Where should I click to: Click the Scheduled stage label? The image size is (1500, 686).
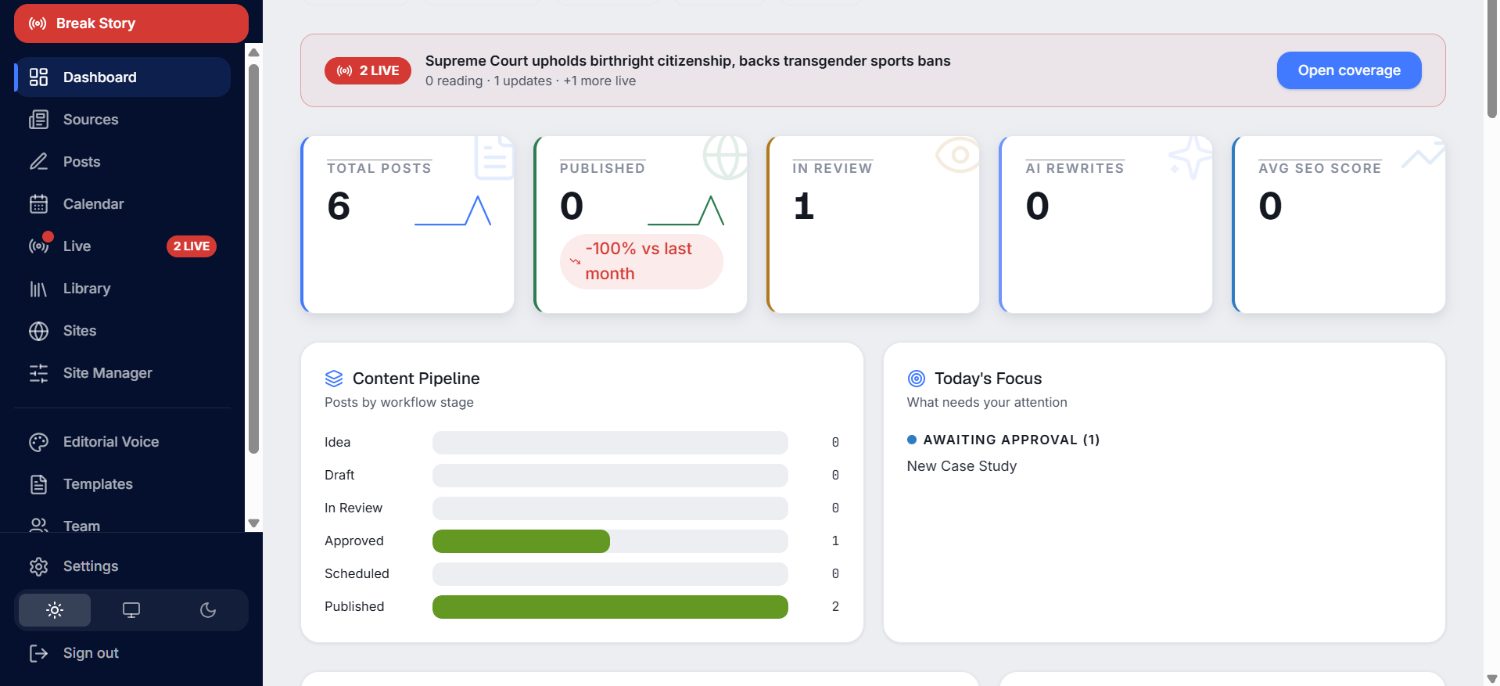tap(357, 574)
